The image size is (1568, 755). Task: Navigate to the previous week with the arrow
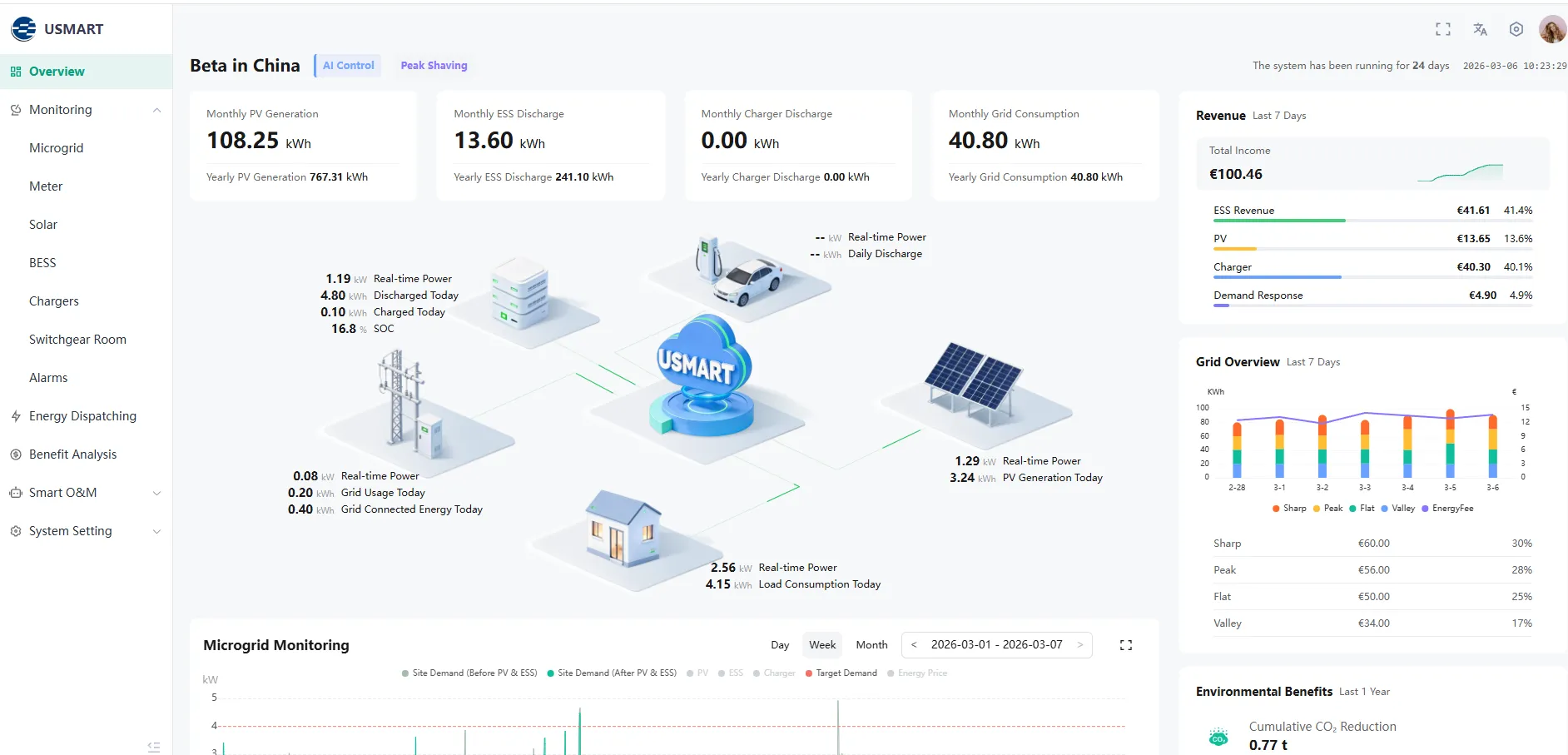(915, 644)
